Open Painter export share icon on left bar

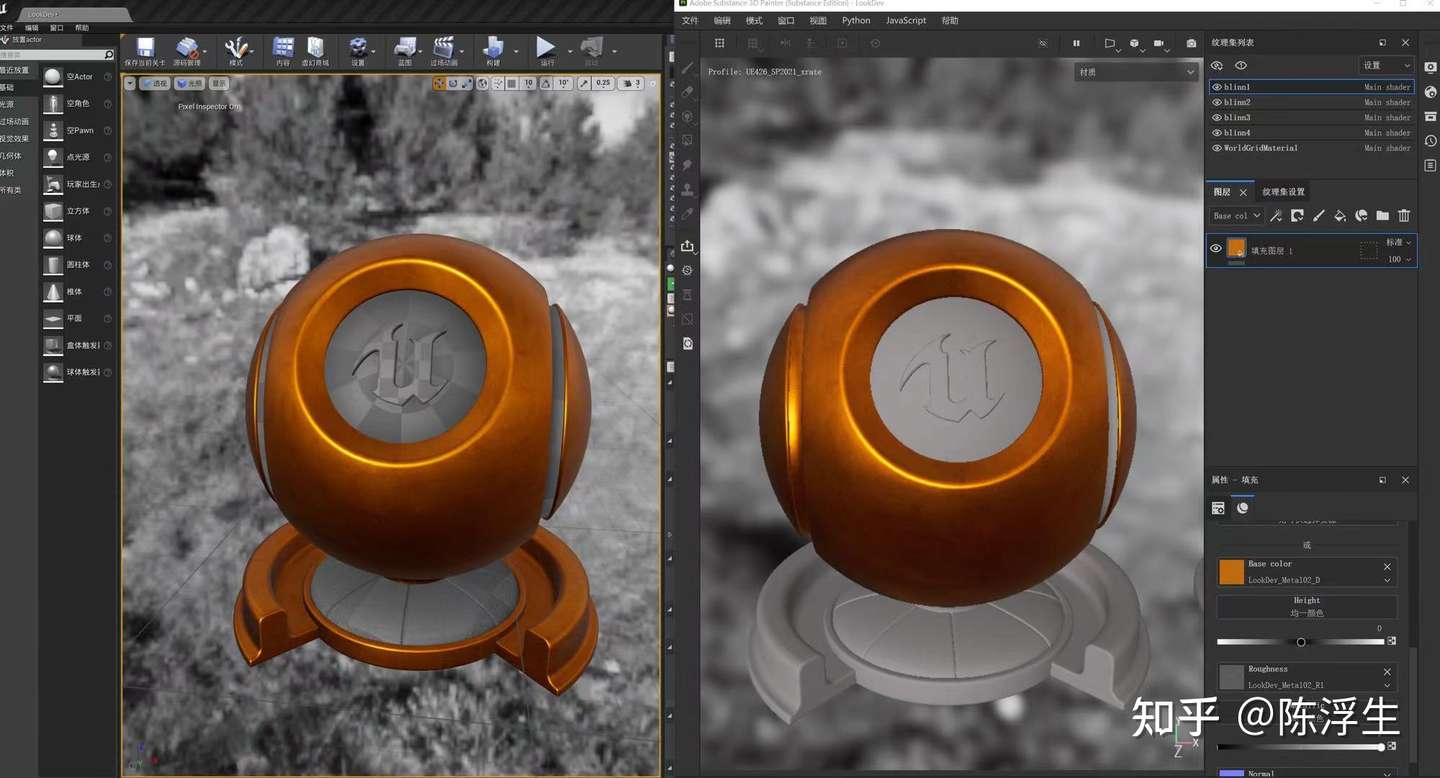pyautogui.click(x=687, y=246)
